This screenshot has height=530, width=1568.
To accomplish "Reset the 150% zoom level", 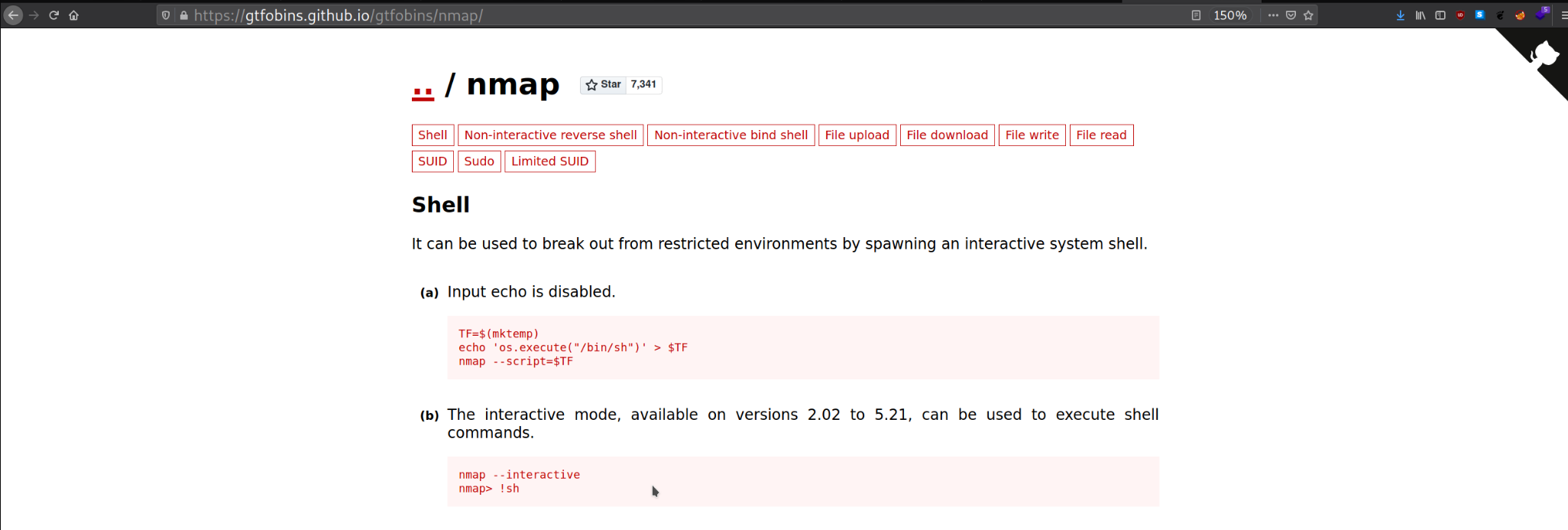I will pyautogui.click(x=1230, y=15).
